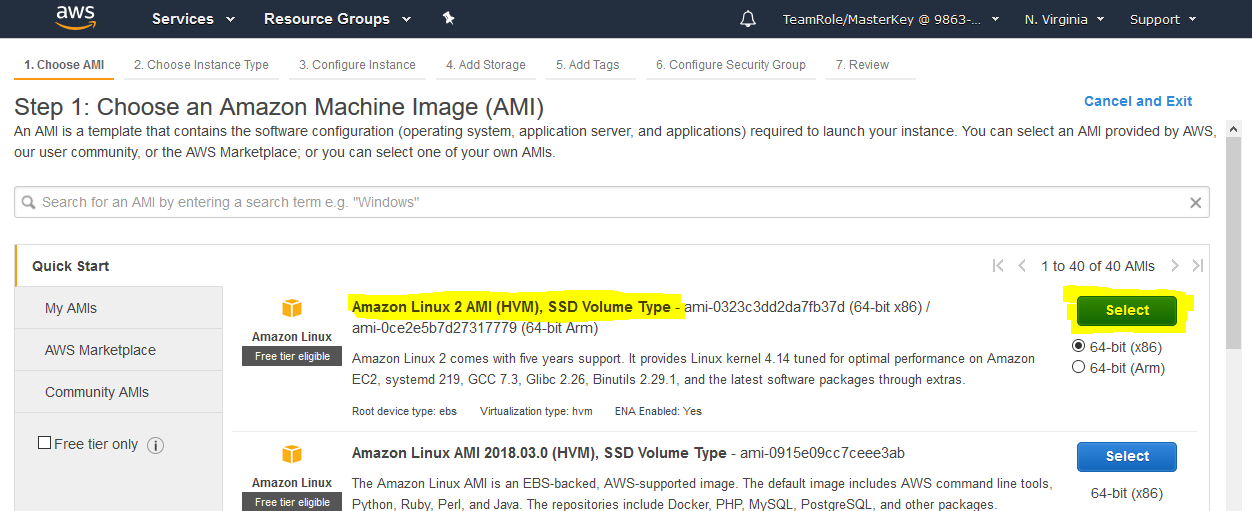Click into the AMI search input field
The width and height of the screenshot is (1252, 511).
point(612,202)
